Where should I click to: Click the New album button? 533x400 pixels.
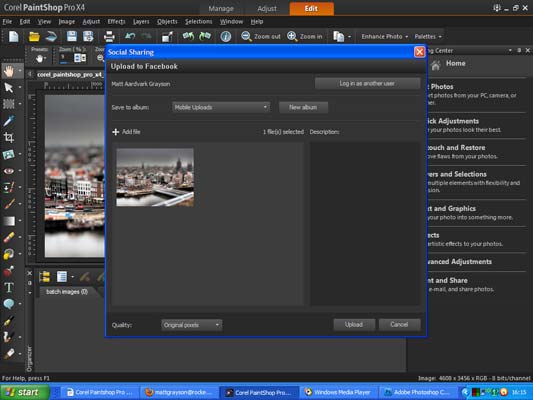pyautogui.click(x=303, y=107)
